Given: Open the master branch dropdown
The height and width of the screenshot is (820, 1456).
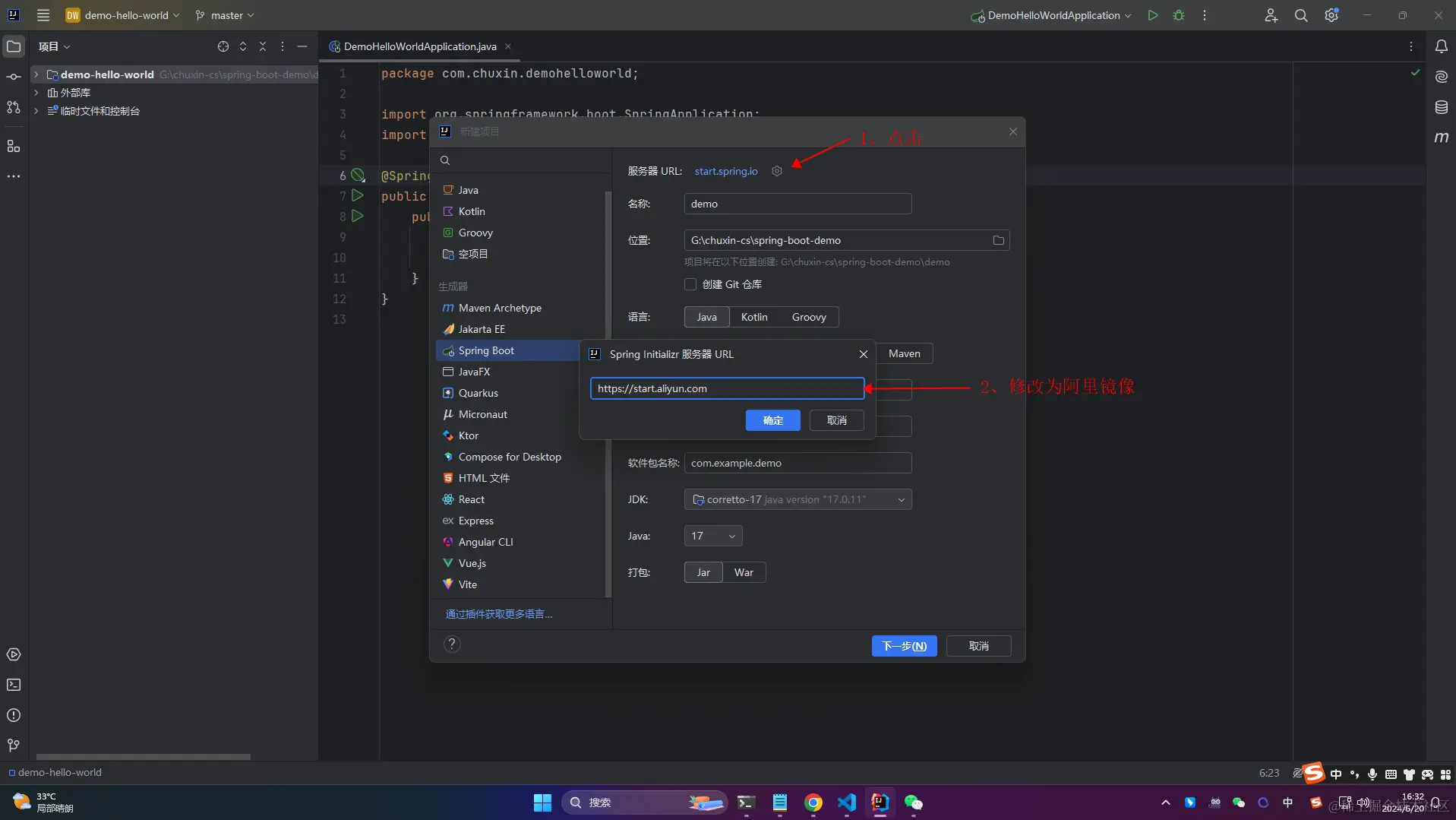Looking at the screenshot, I should pos(225,15).
